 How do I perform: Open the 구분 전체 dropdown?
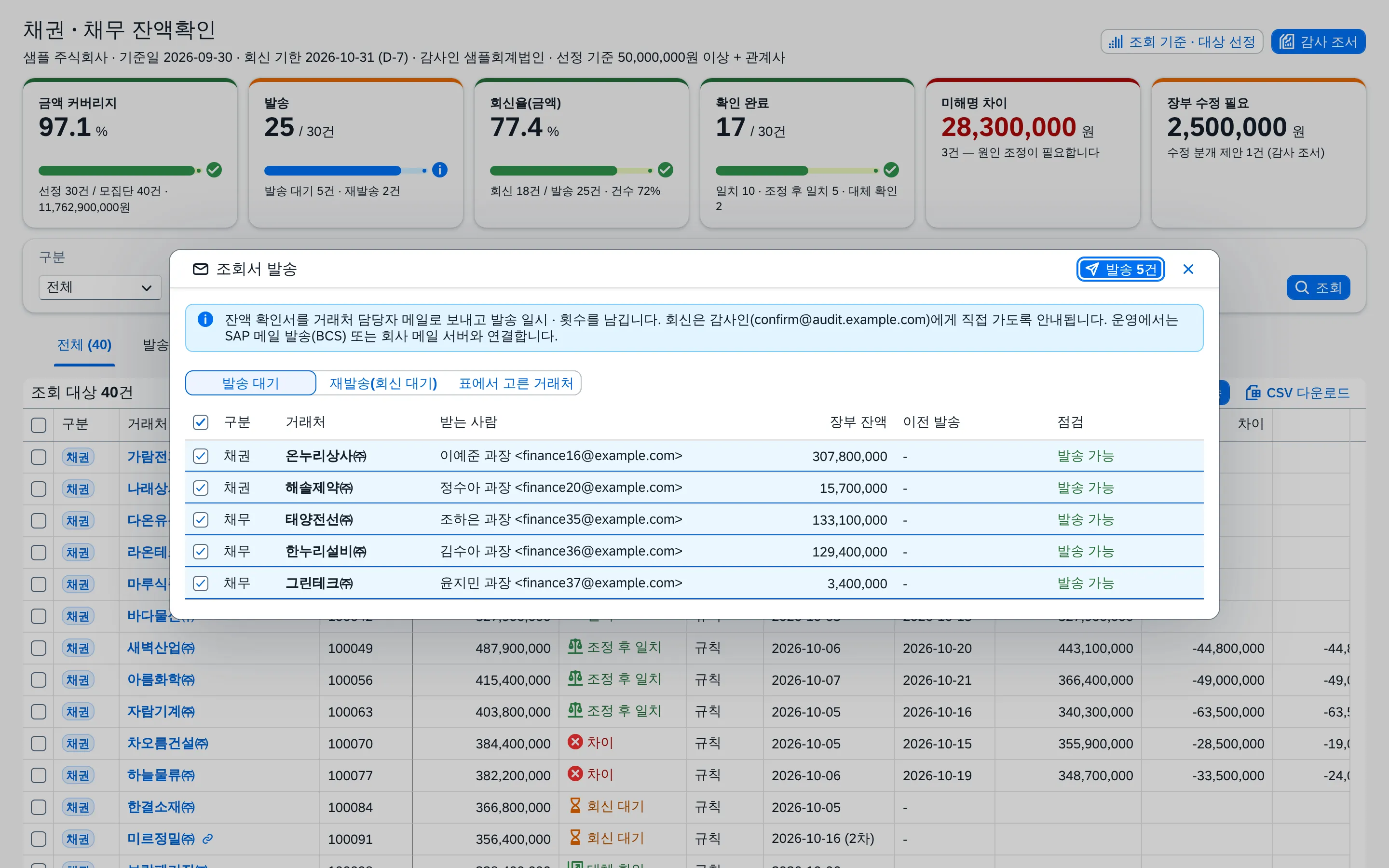[x=100, y=287]
